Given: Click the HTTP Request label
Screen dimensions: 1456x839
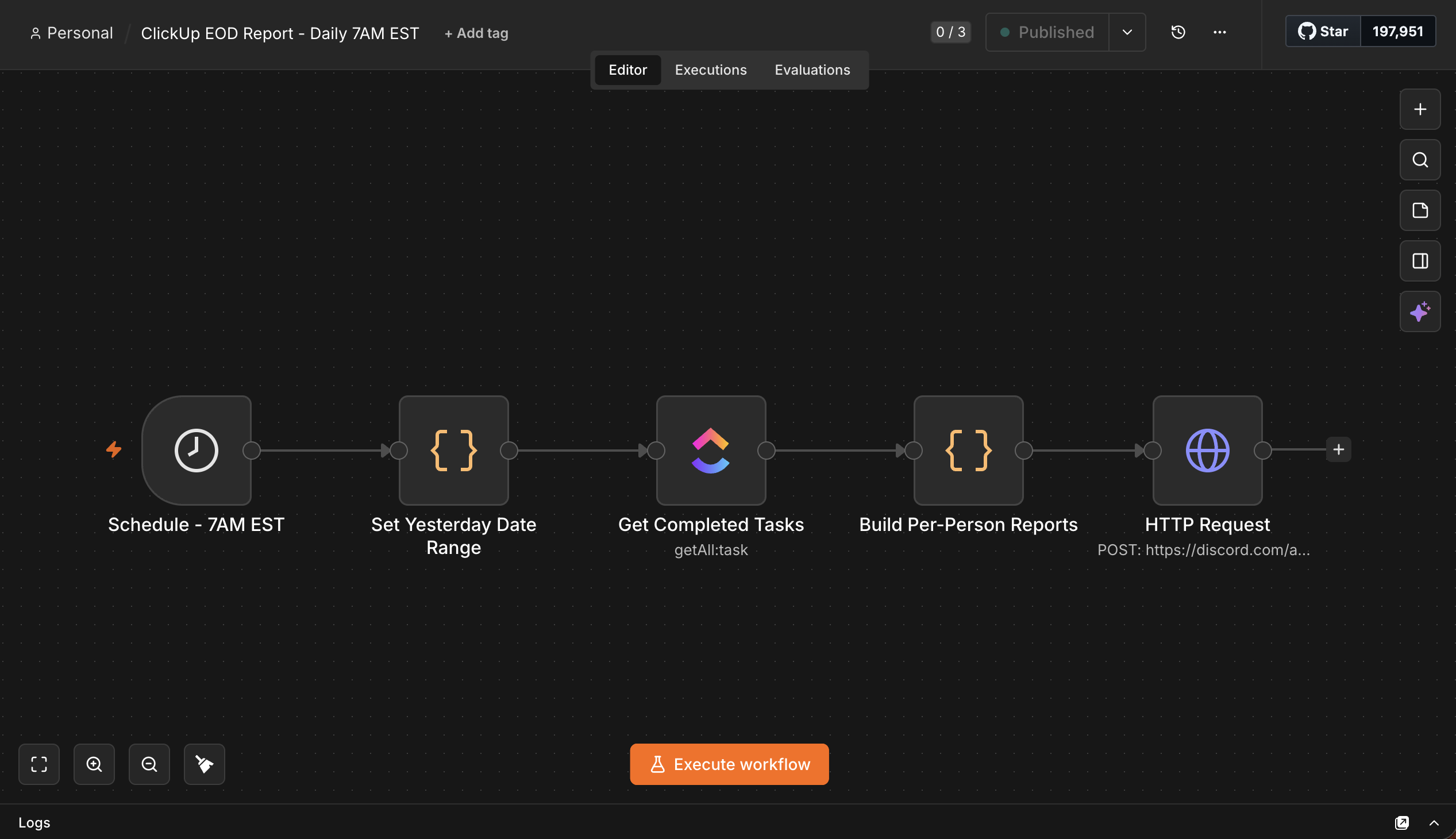Looking at the screenshot, I should click(x=1207, y=524).
